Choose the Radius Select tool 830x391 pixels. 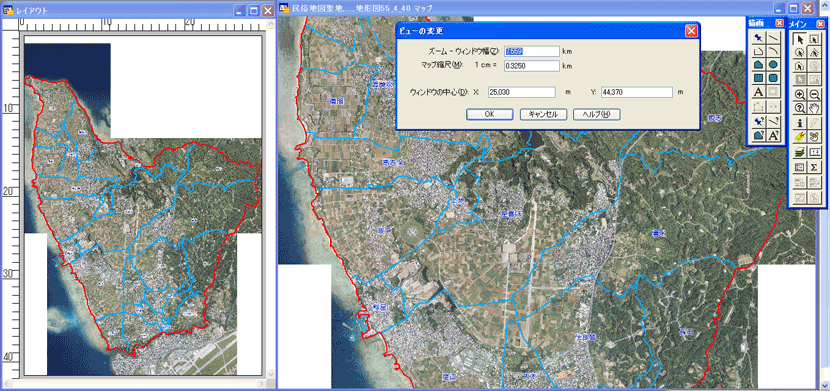coord(800,52)
